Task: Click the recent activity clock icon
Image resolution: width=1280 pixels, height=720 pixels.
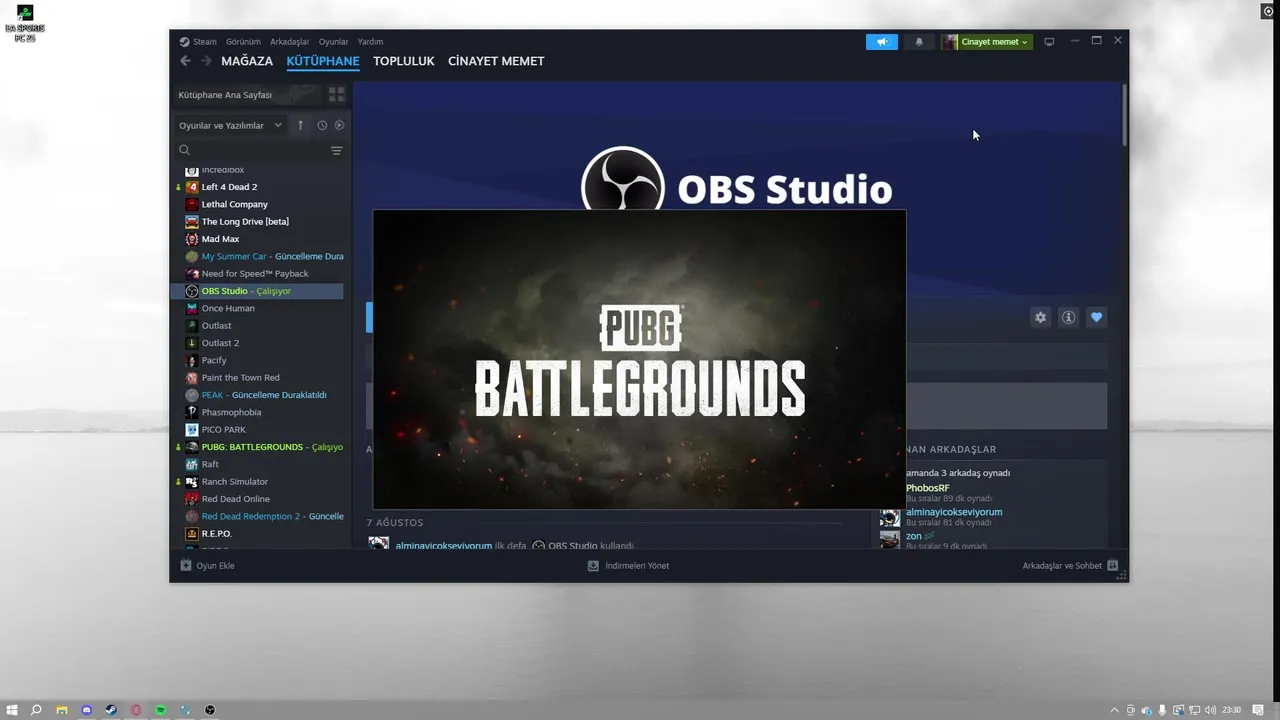Action: (322, 125)
